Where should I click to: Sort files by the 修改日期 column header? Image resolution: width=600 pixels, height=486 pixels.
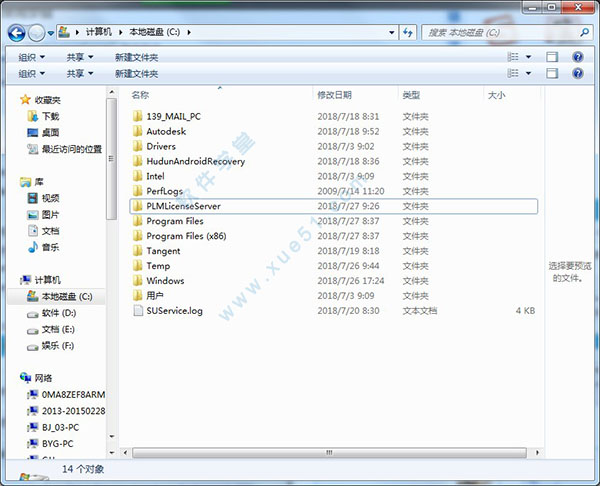pos(335,95)
